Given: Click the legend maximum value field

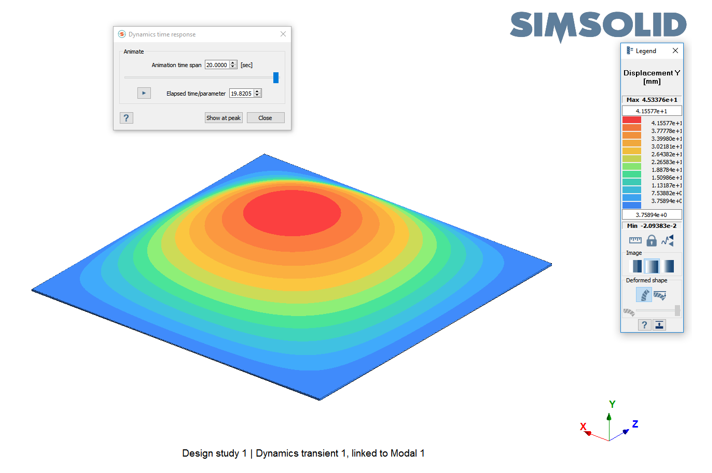Looking at the screenshot, I should [651, 111].
